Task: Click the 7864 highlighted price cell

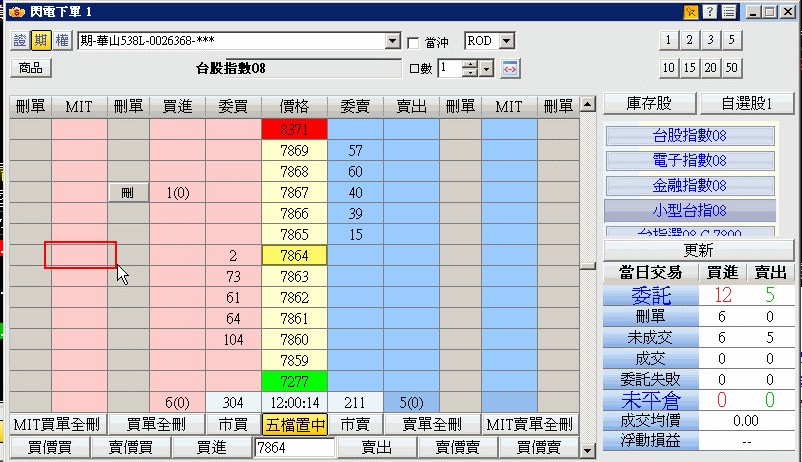Action: (294, 256)
